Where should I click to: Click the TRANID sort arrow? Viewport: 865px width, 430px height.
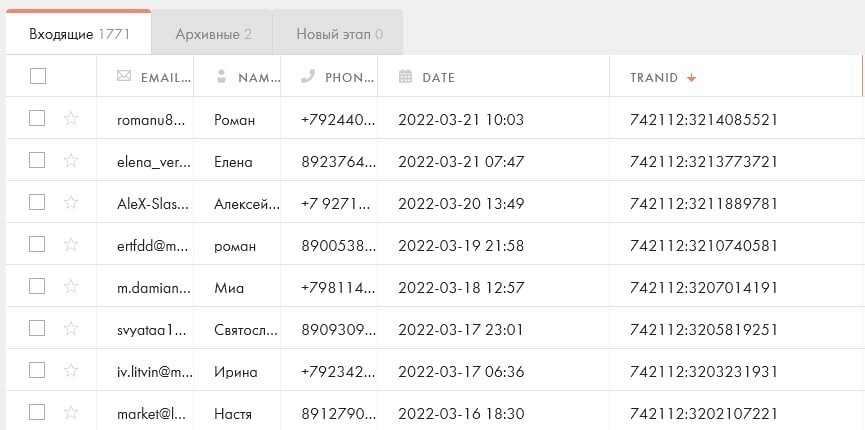tap(691, 78)
